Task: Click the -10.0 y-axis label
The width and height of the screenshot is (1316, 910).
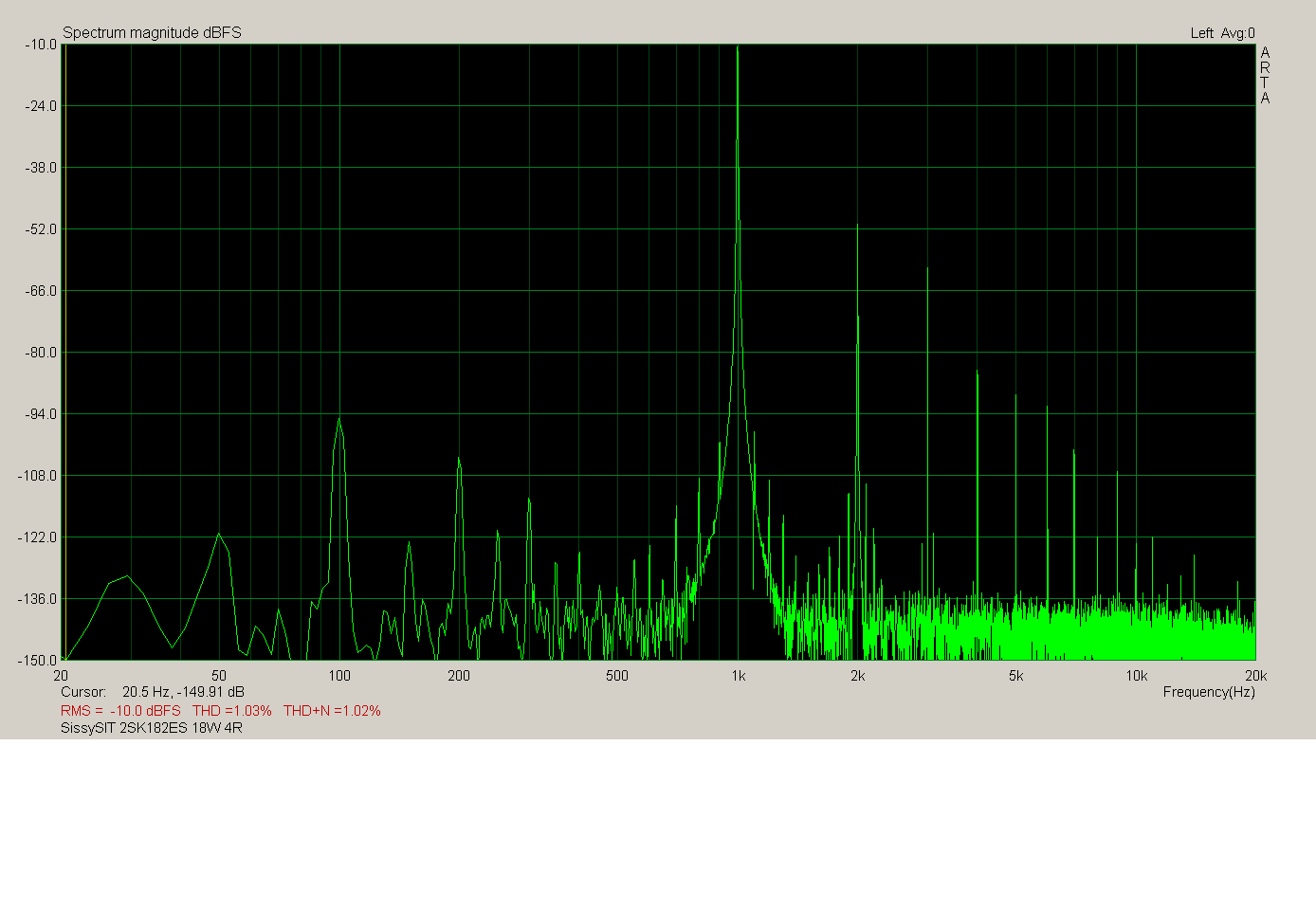Action: click(x=40, y=45)
